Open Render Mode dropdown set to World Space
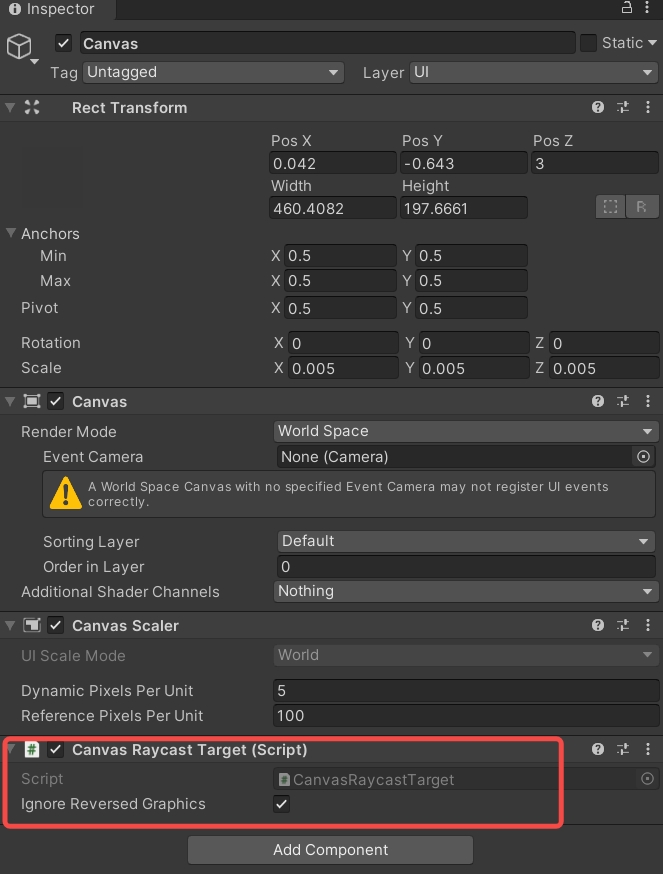 pyautogui.click(x=466, y=431)
